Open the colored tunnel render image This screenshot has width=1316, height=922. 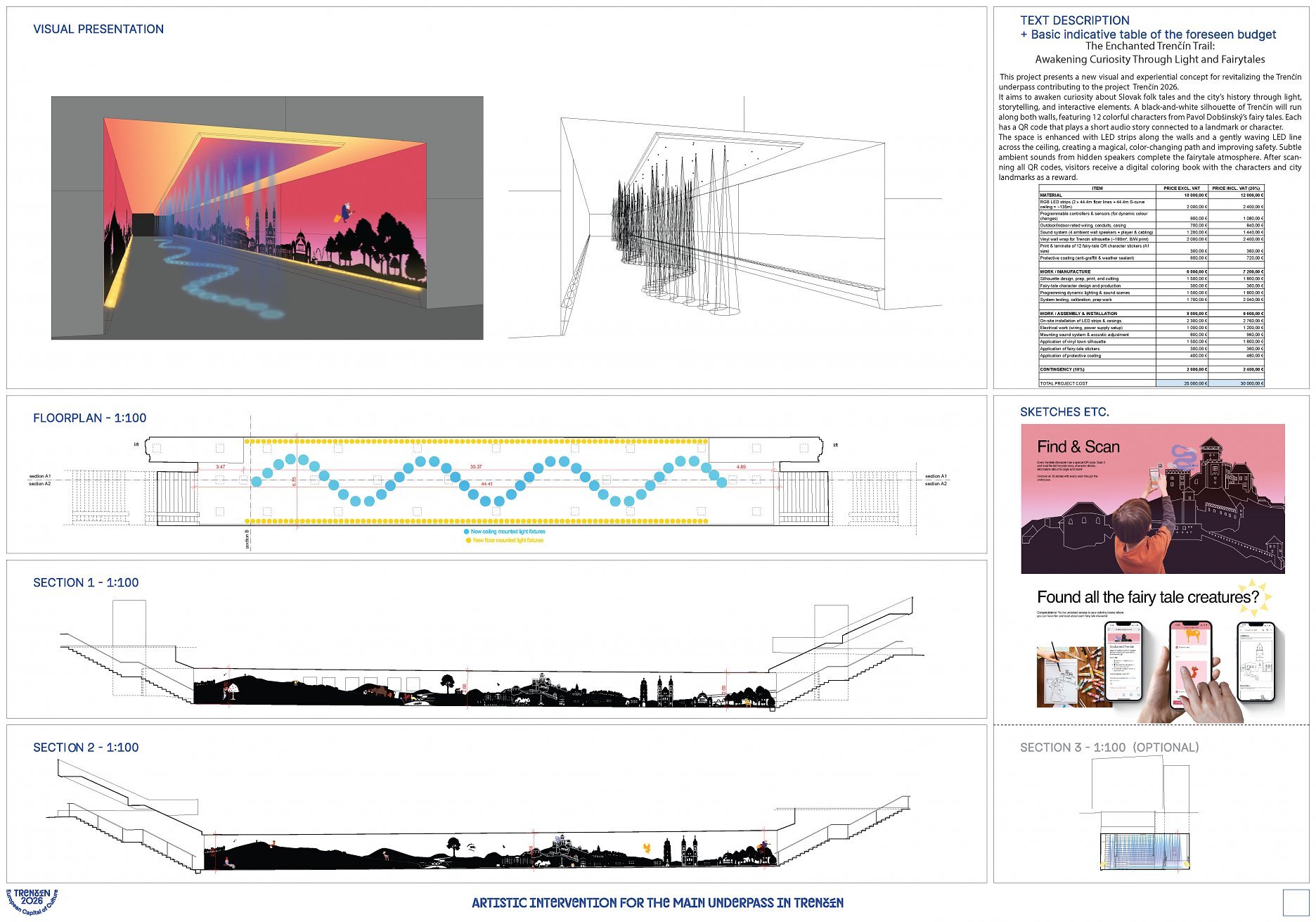tap(267, 218)
